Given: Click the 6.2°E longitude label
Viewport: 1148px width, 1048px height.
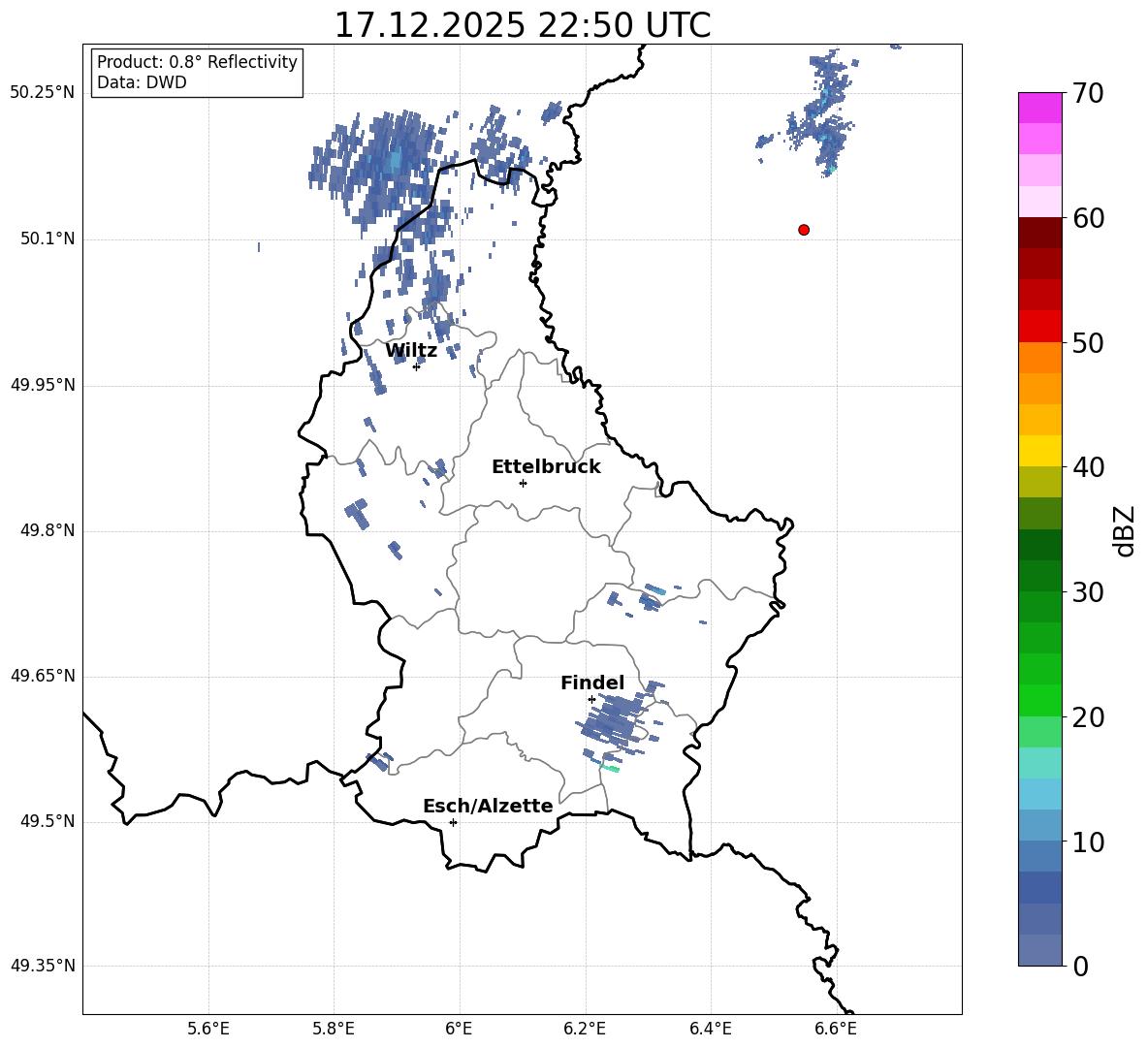Looking at the screenshot, I should (x=585, y=1029).
